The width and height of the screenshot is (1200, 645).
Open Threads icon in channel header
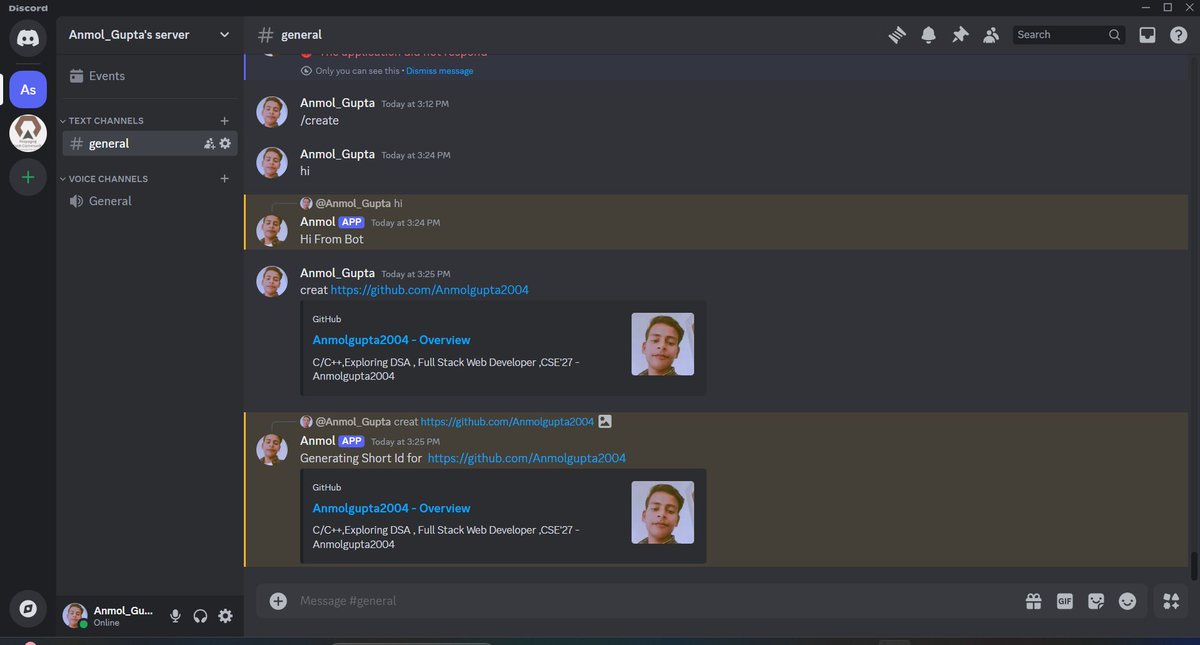[x=897, y=35]
